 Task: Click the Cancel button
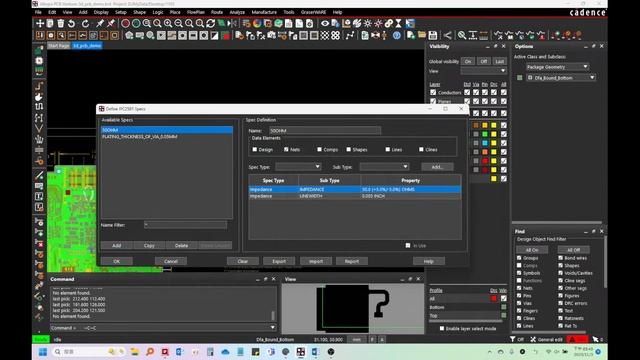click(x=171, y=261)
